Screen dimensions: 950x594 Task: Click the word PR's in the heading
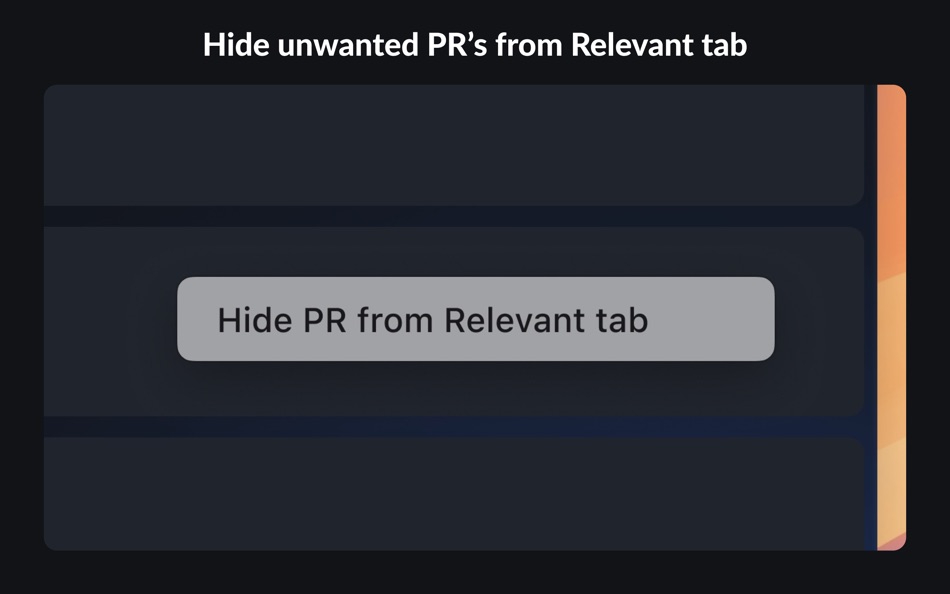[457, 45]
